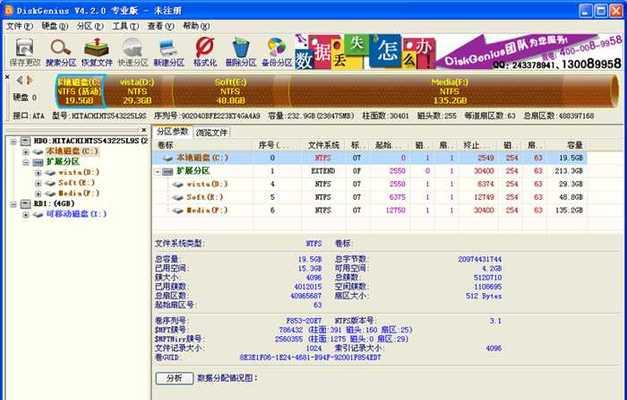Select the Soft(E:) table row
This screenshot has height=400, width=627.
(369, 197)
